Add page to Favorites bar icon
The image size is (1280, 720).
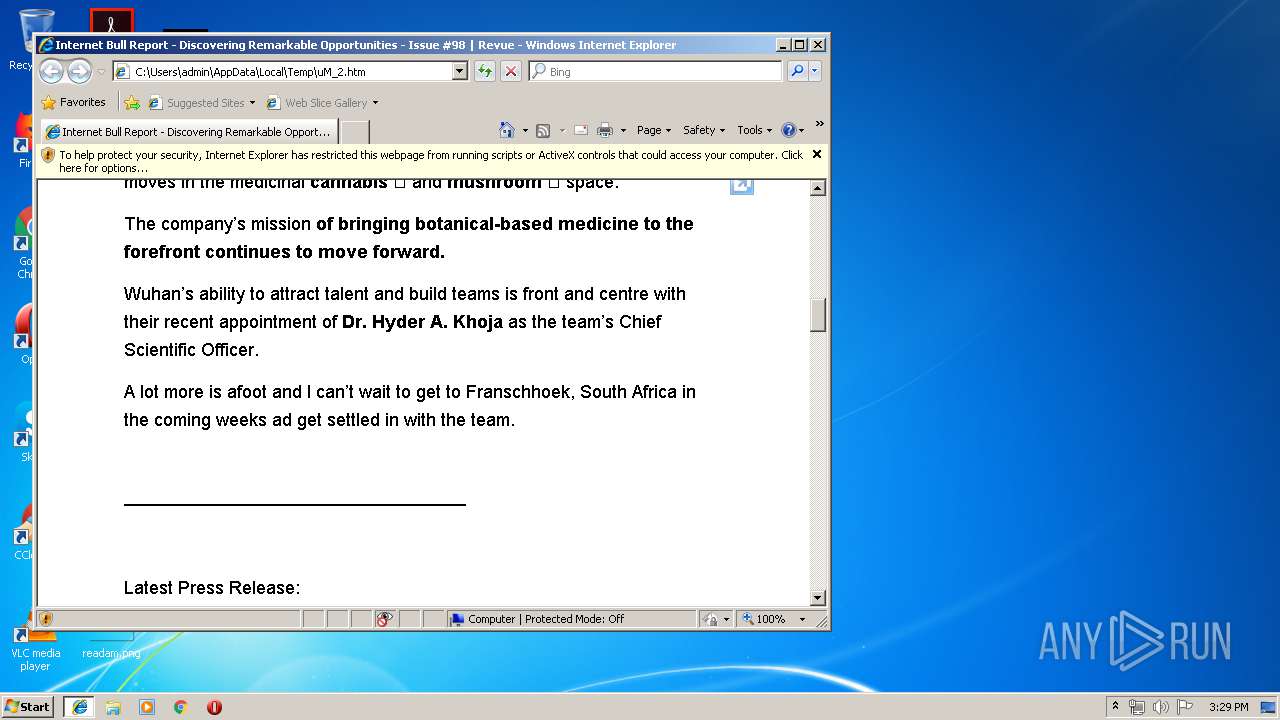[x=132, y=102]
